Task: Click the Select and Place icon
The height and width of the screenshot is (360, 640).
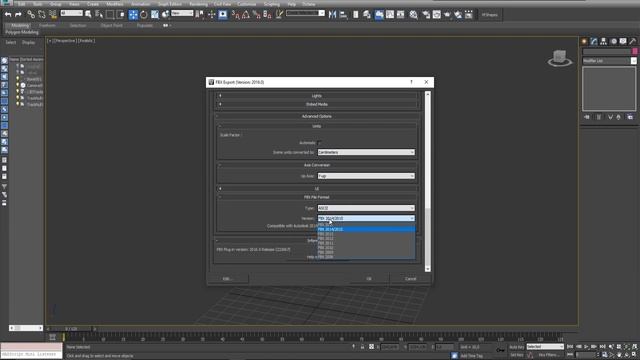Action: 165,15
